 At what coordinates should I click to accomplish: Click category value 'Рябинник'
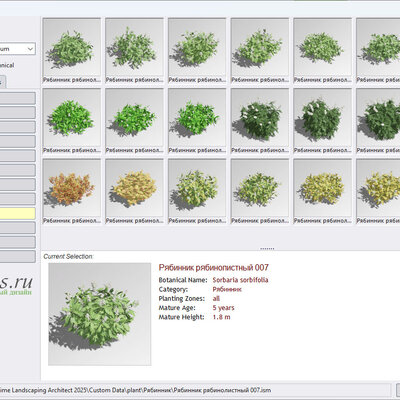coord(227,289)
